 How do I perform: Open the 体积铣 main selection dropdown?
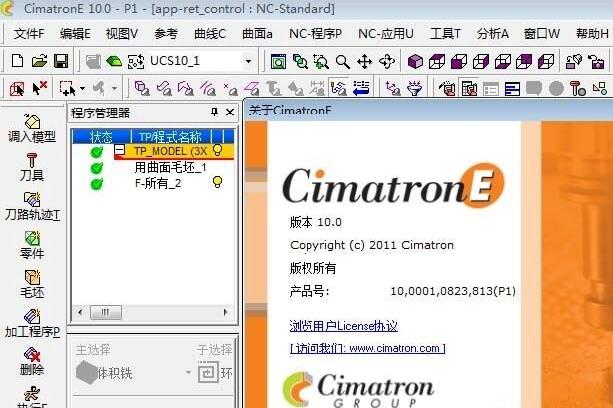tap(188, 372)
